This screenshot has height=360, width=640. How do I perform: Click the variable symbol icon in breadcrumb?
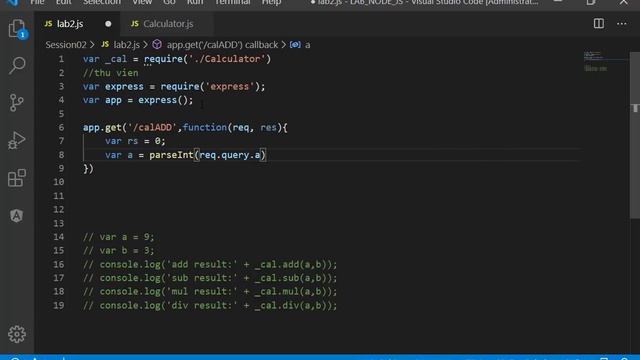tap(295, 44)
